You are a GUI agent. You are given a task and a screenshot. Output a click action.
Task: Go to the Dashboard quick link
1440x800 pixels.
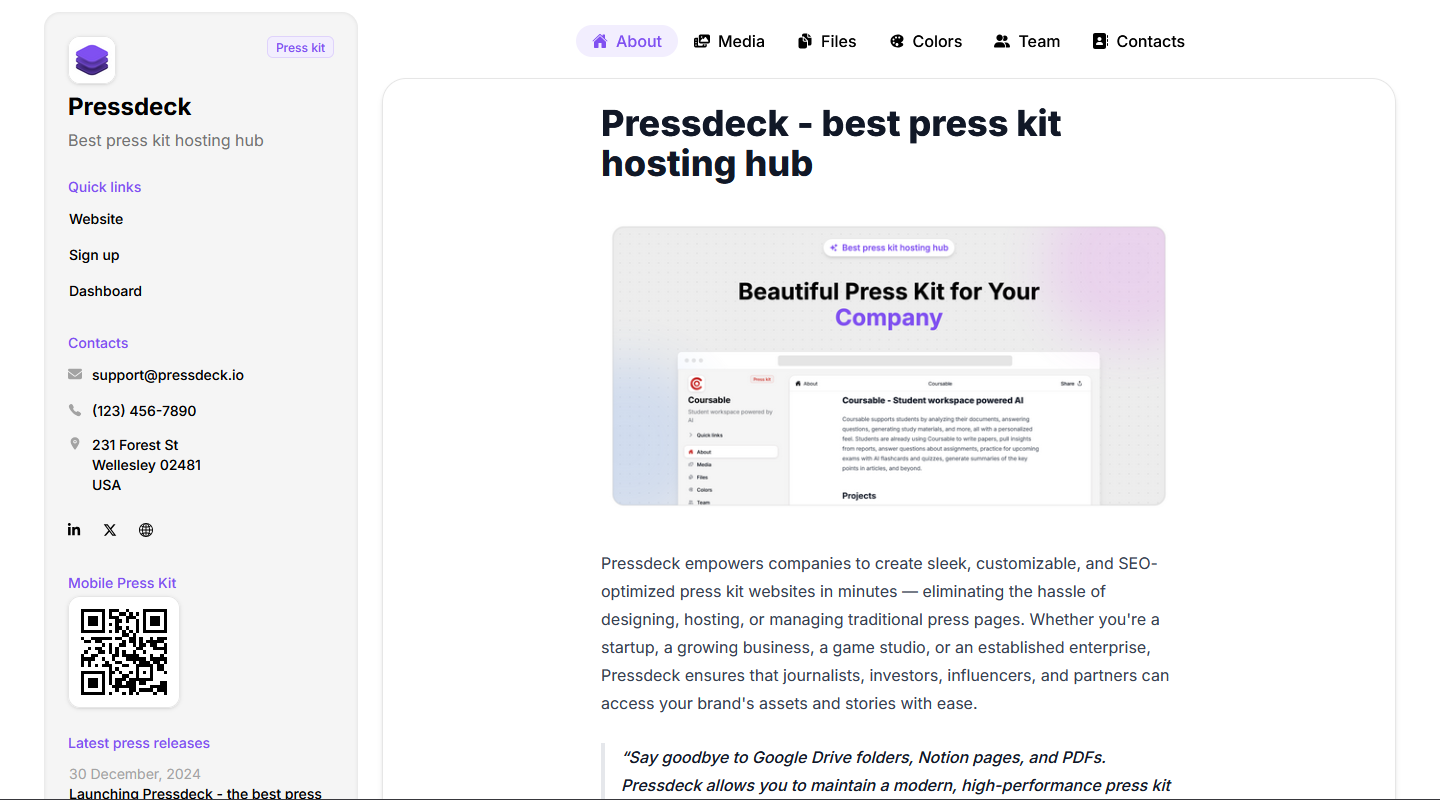click(105, 291)
